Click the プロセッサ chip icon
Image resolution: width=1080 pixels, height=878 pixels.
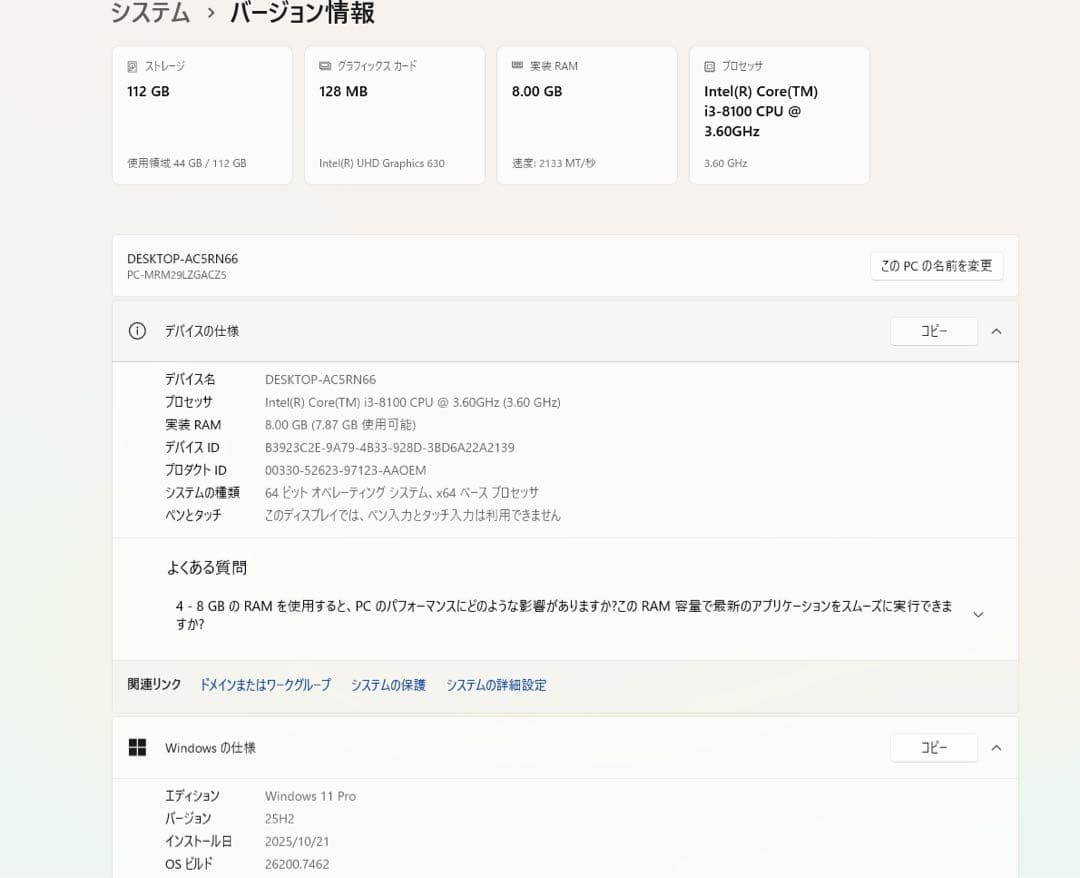711,66
